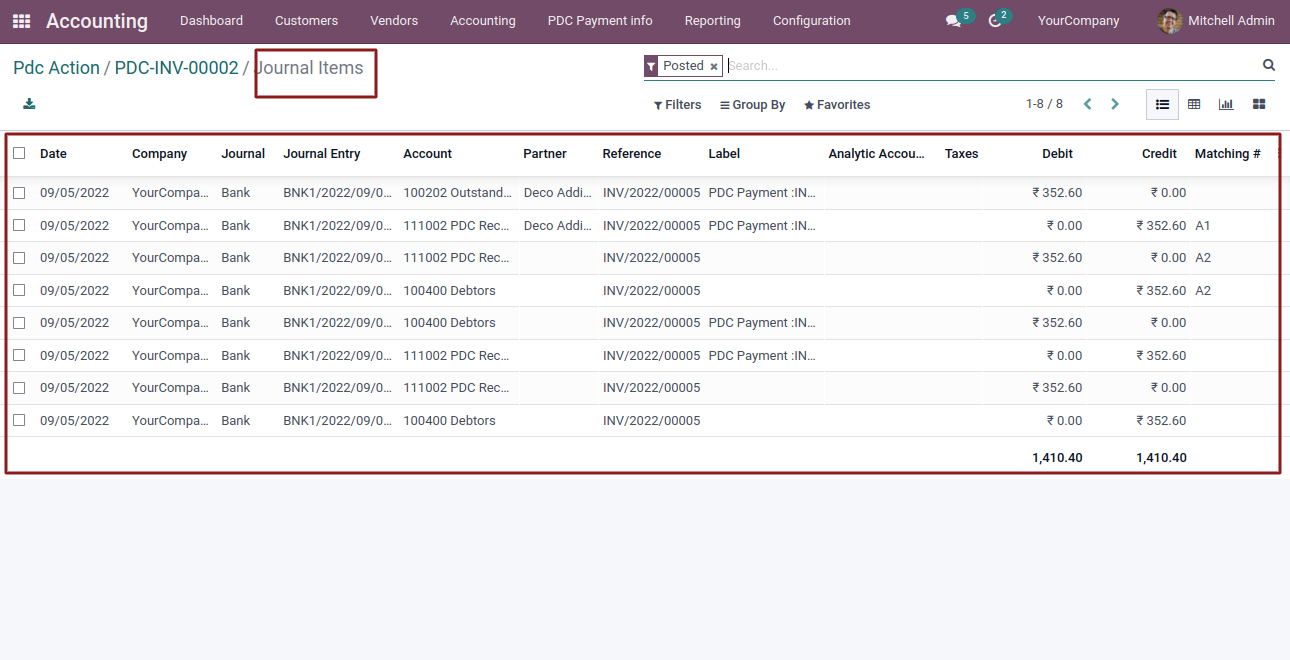1290x660 pixels.
Task: Open the Reporting menu
Action: (713, 21)
